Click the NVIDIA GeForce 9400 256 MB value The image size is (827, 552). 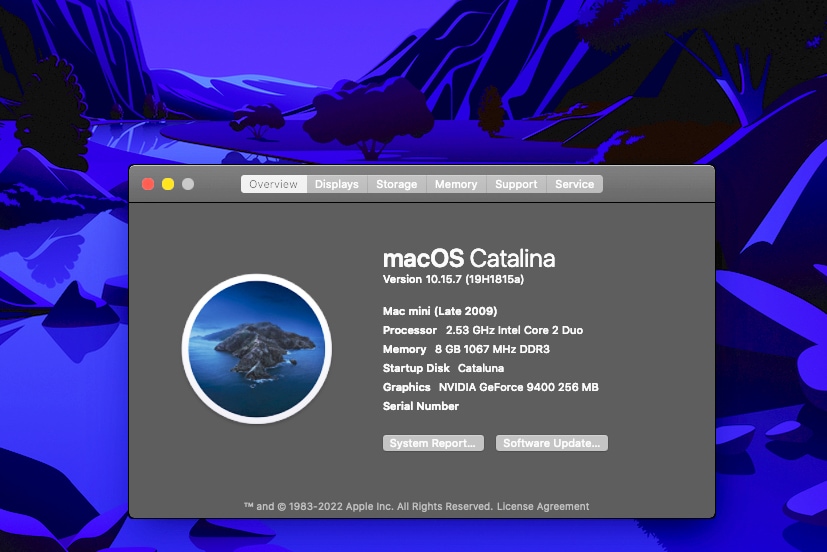pos(518,387)
